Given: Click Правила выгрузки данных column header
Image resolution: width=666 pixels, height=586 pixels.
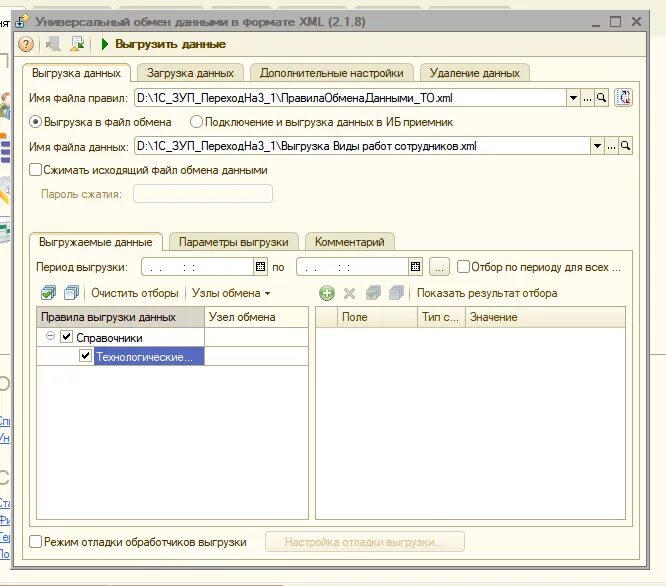Looking at the screenshot, I should pos(120,317).
